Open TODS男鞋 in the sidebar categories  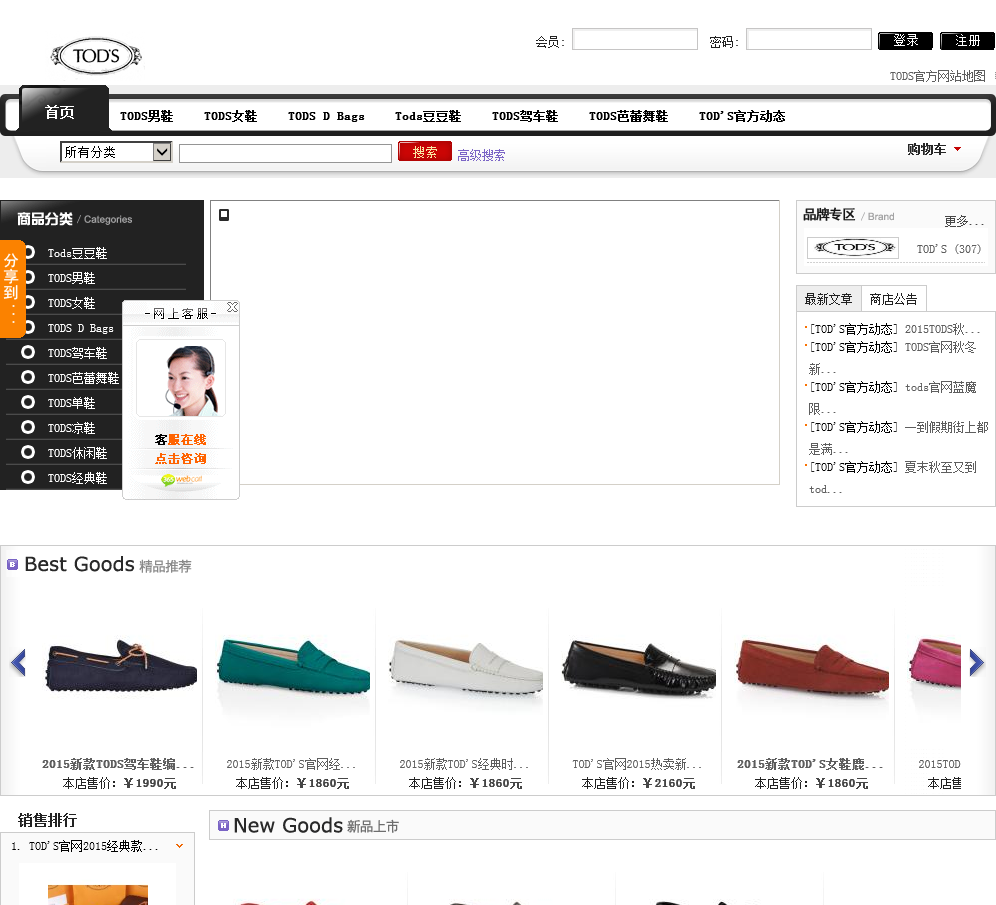click(x=71, y=278)
